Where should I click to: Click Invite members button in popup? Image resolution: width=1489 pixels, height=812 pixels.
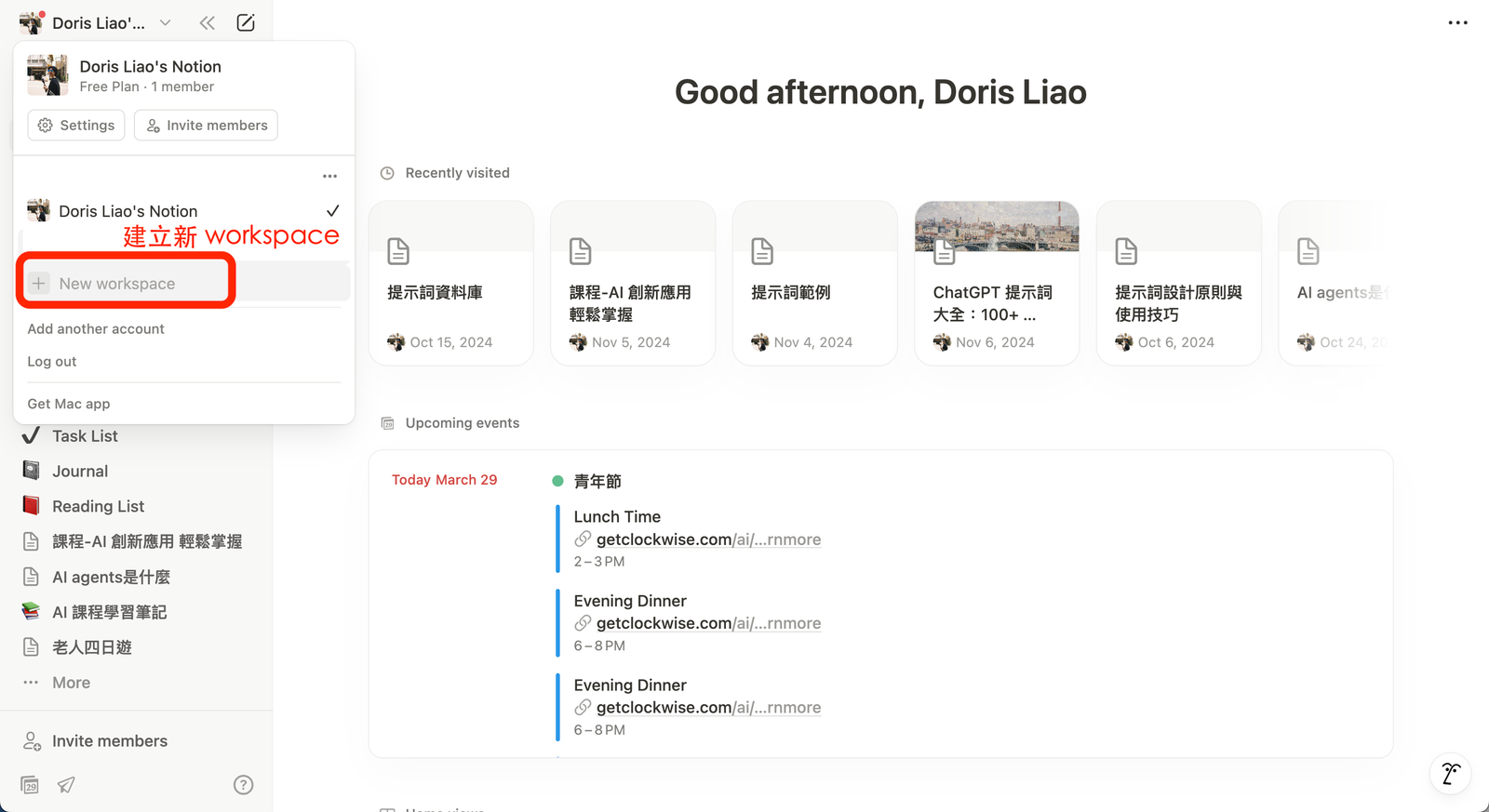[206, 126]
